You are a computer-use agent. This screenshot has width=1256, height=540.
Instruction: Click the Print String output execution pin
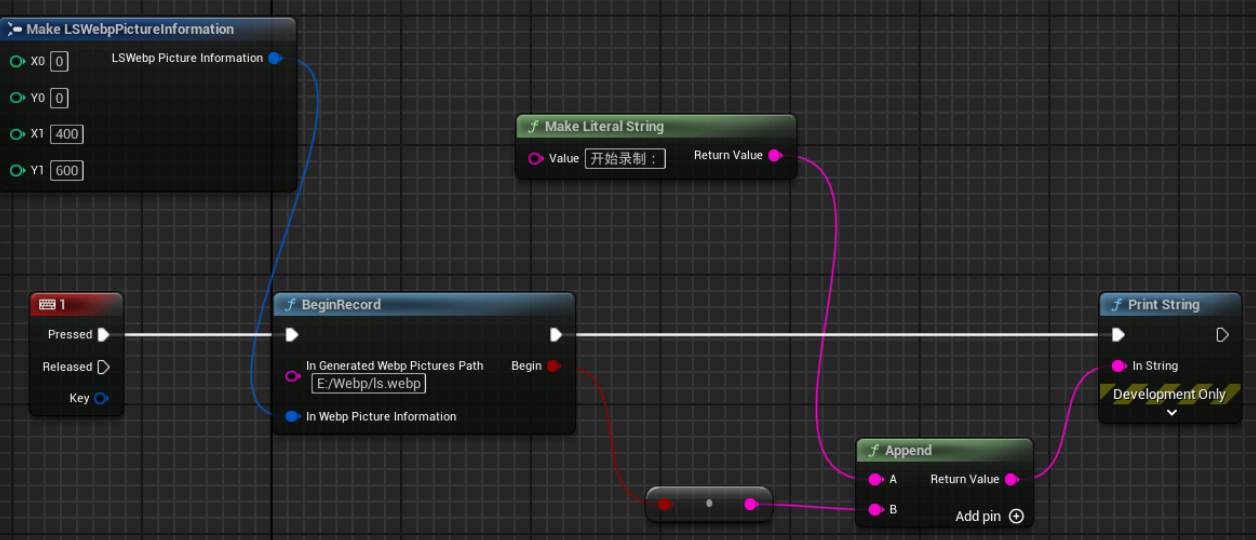[x=1222, y=335]
